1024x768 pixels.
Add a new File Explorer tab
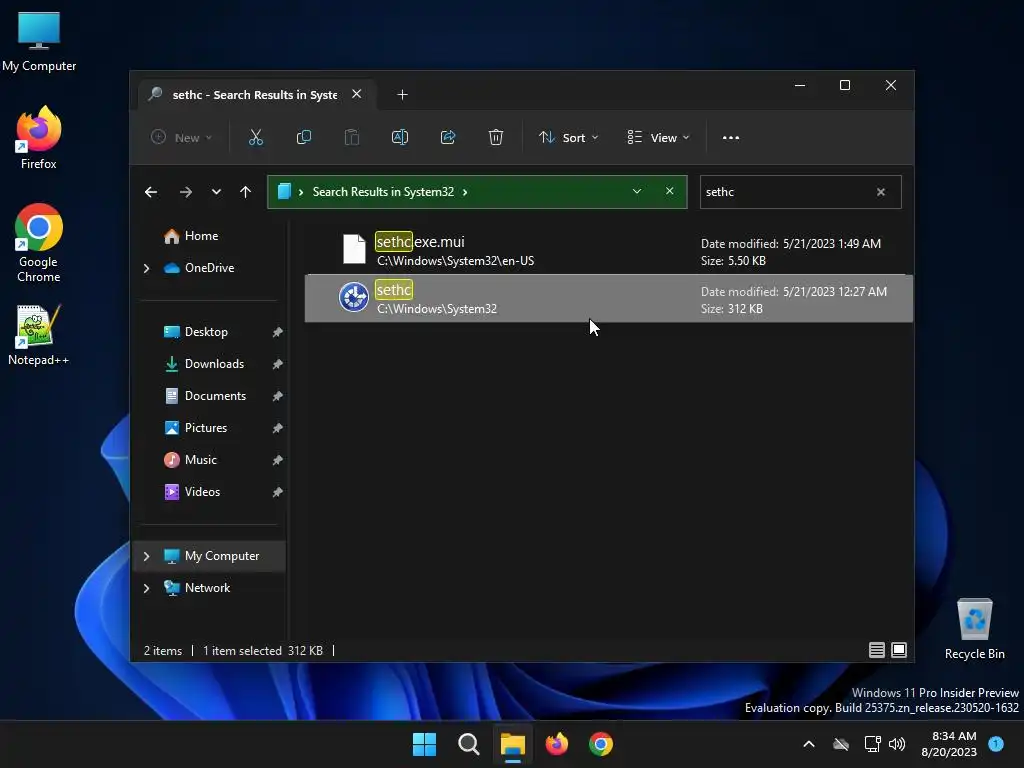coord(402,95)
